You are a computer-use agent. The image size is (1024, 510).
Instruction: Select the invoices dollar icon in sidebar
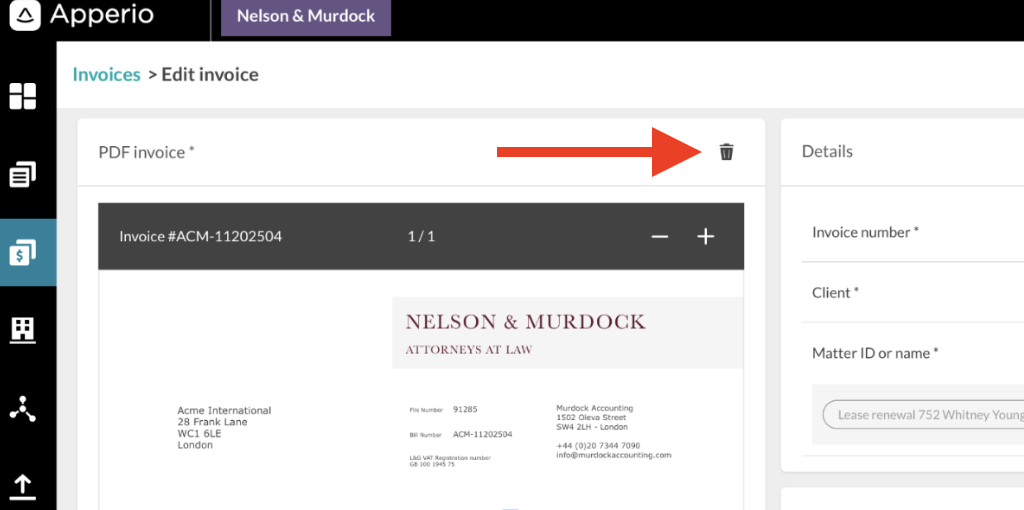[23, 252]
